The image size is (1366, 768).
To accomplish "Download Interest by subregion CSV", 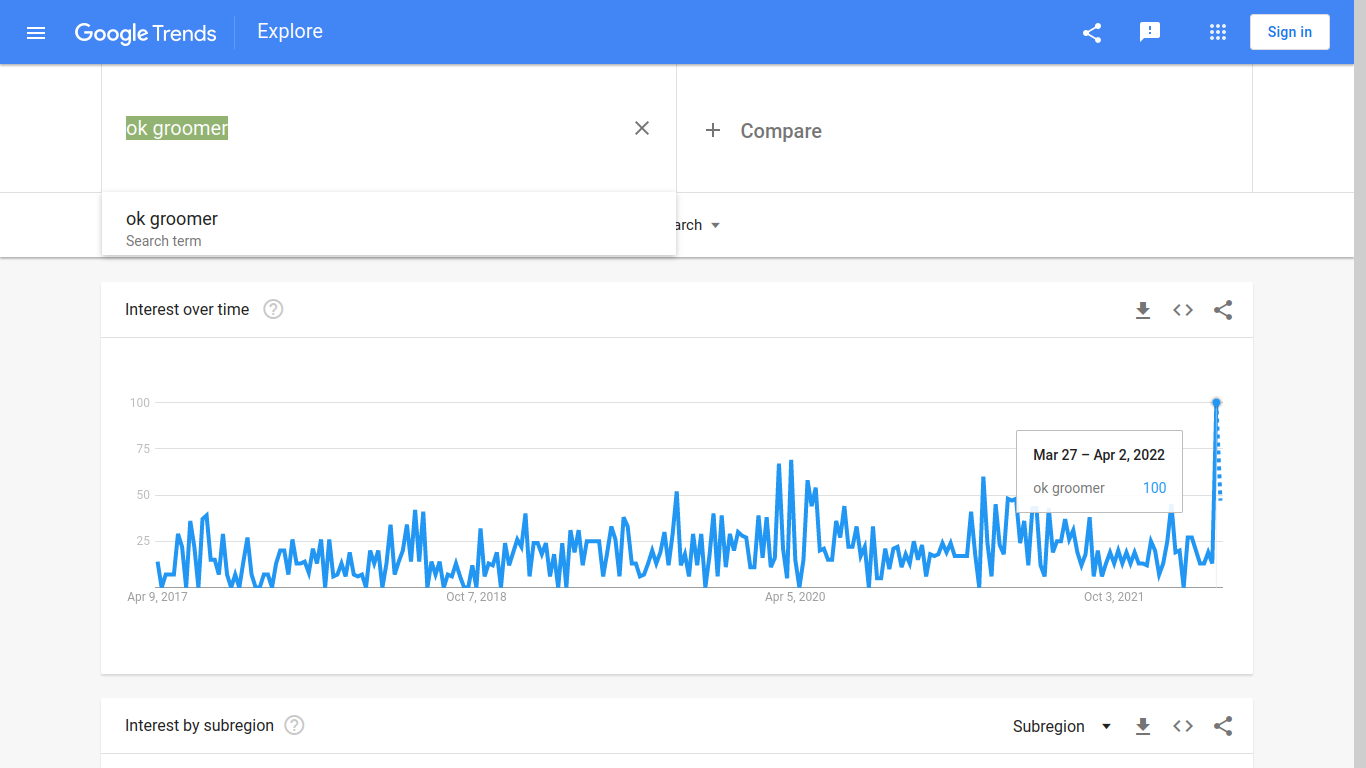I will 1143,726.
